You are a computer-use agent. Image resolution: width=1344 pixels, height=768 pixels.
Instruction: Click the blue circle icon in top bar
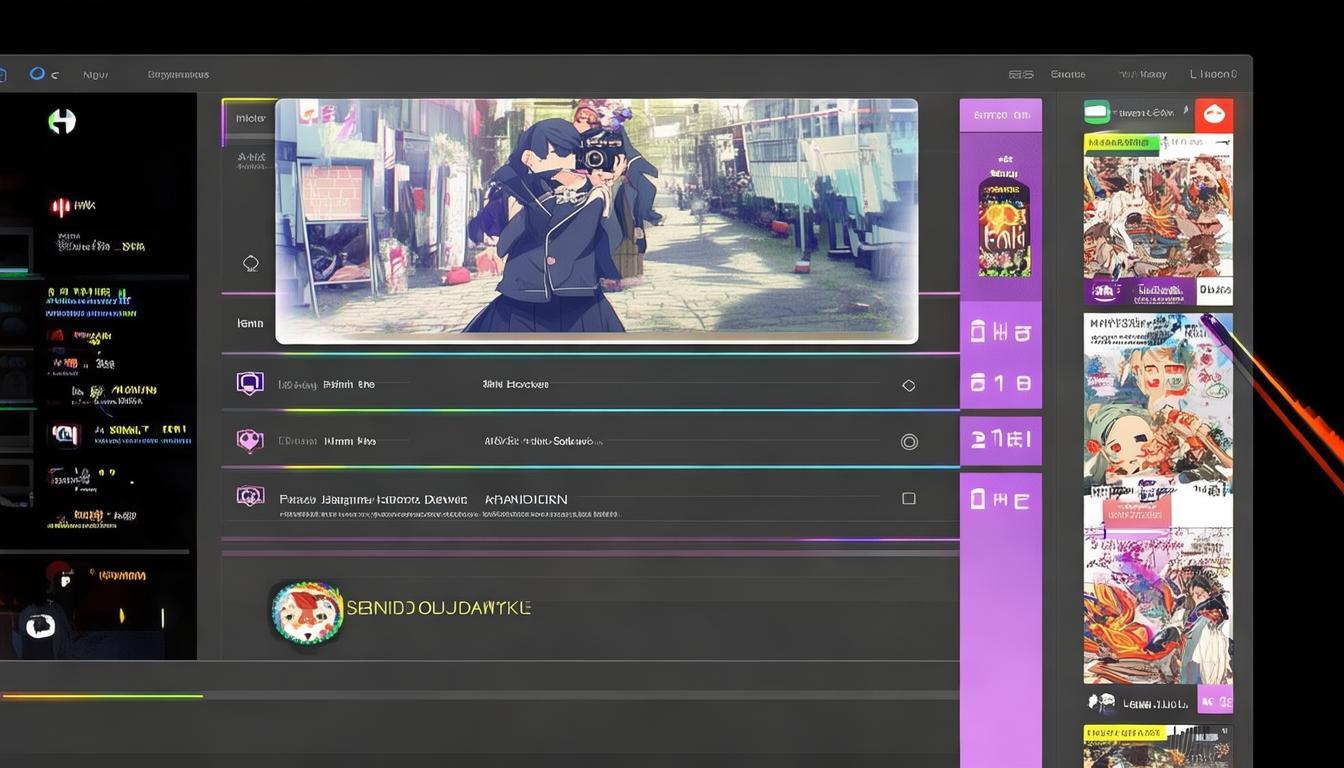[37, 73]
